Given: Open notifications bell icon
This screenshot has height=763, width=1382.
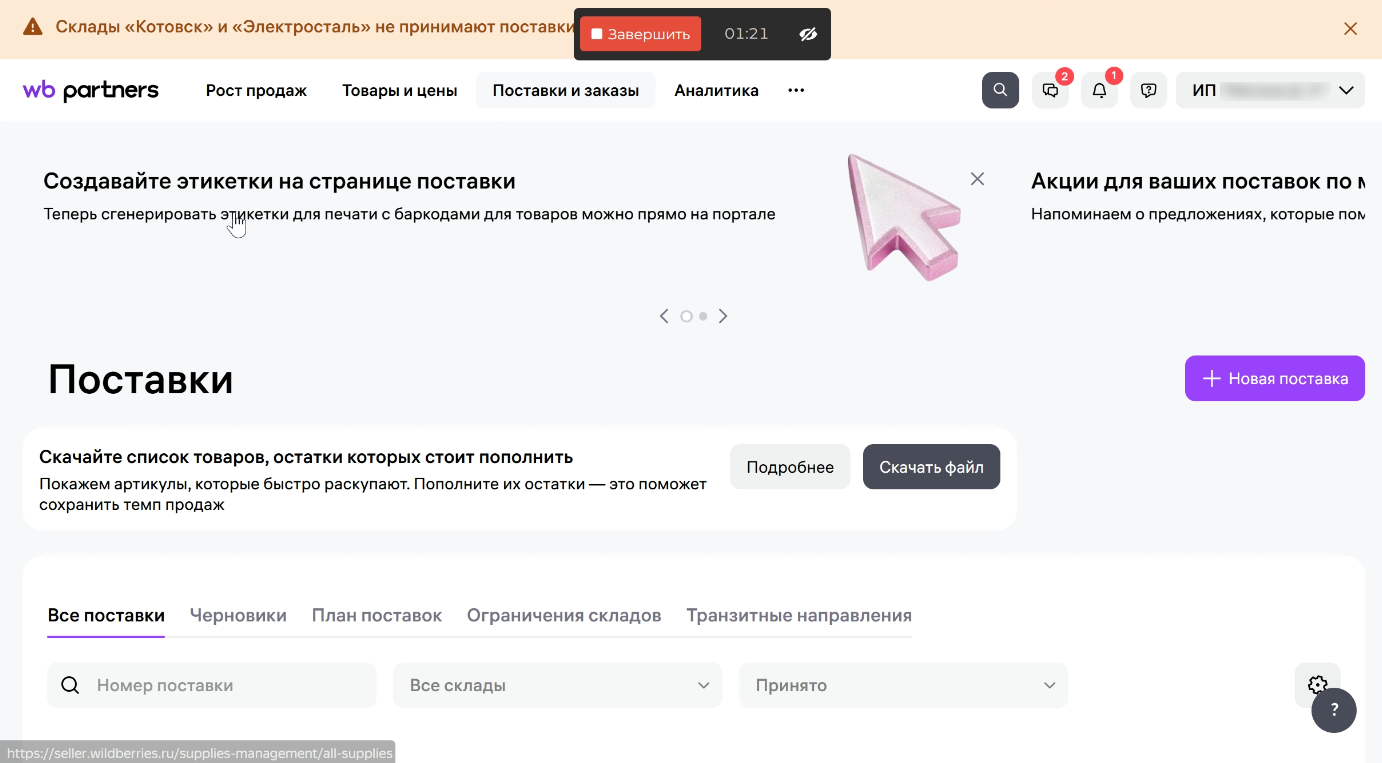Looking at the screenshot, I should tap(1099, 90).
